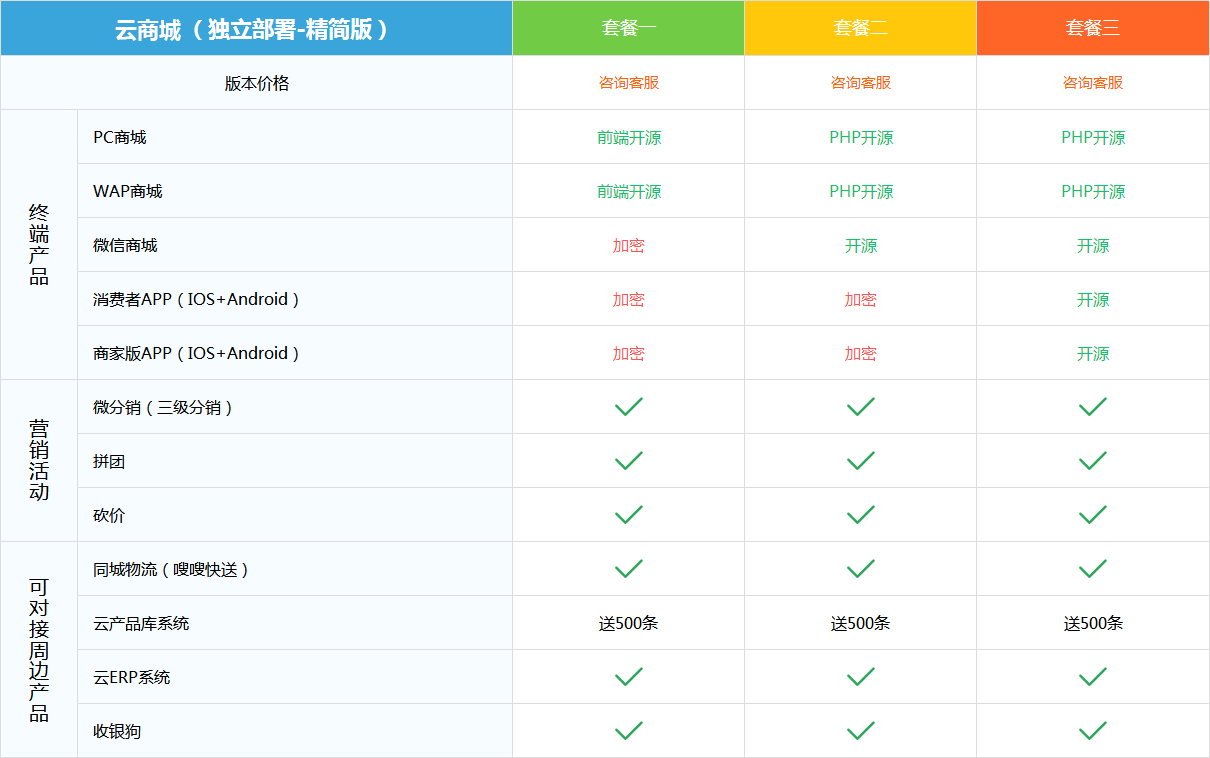Select the 云ERP系统 checkmark under 套餐二
1210x758 pixels.
point(859,676)
